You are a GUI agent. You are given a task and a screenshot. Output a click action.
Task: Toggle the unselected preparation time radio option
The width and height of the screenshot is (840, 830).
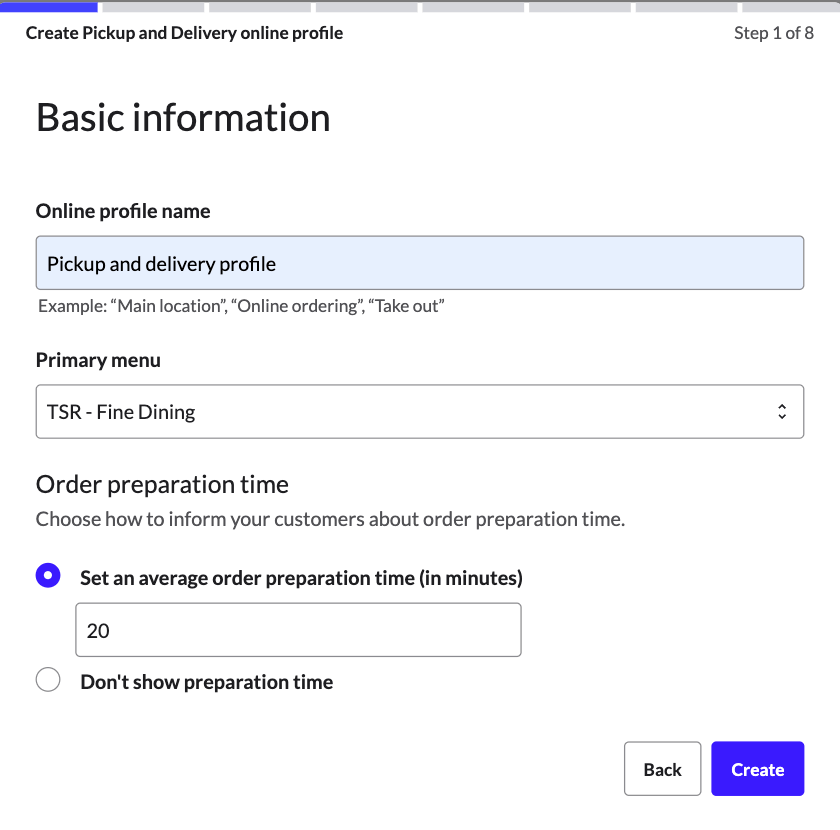click(48, 679)
